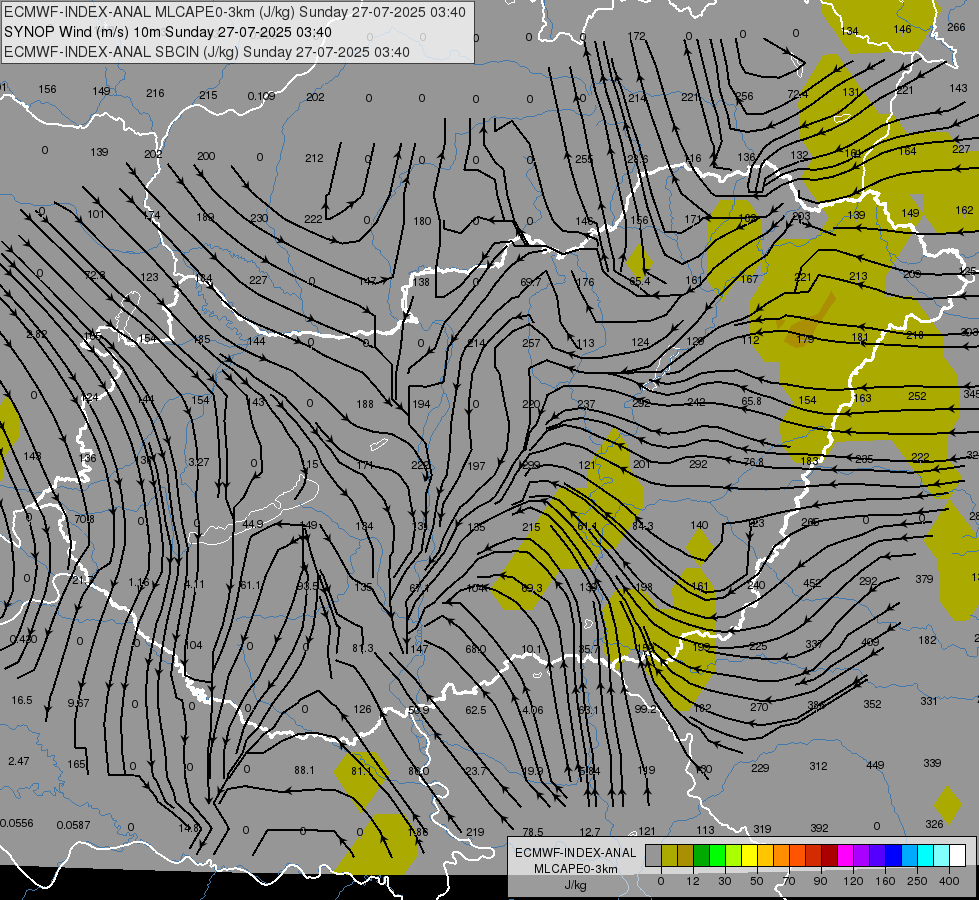Click the 'J/kg' unit label in legend

tap(575, 885)
